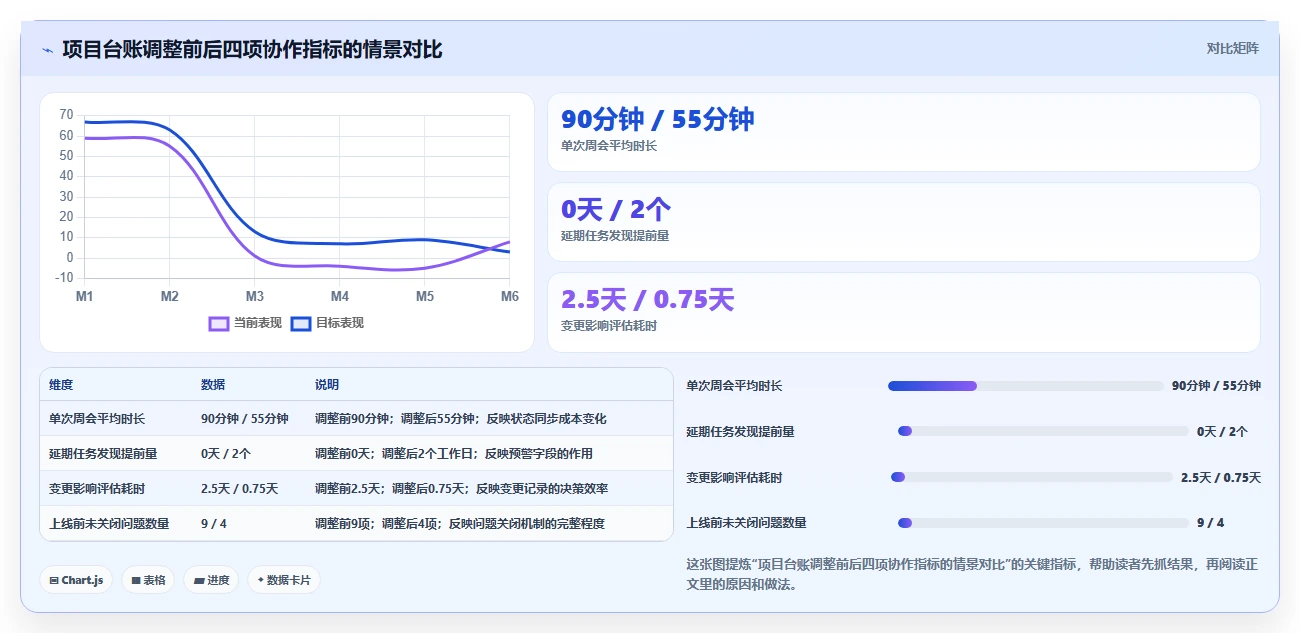Click the 2.5天 / 0.75天 table cell

240,489
